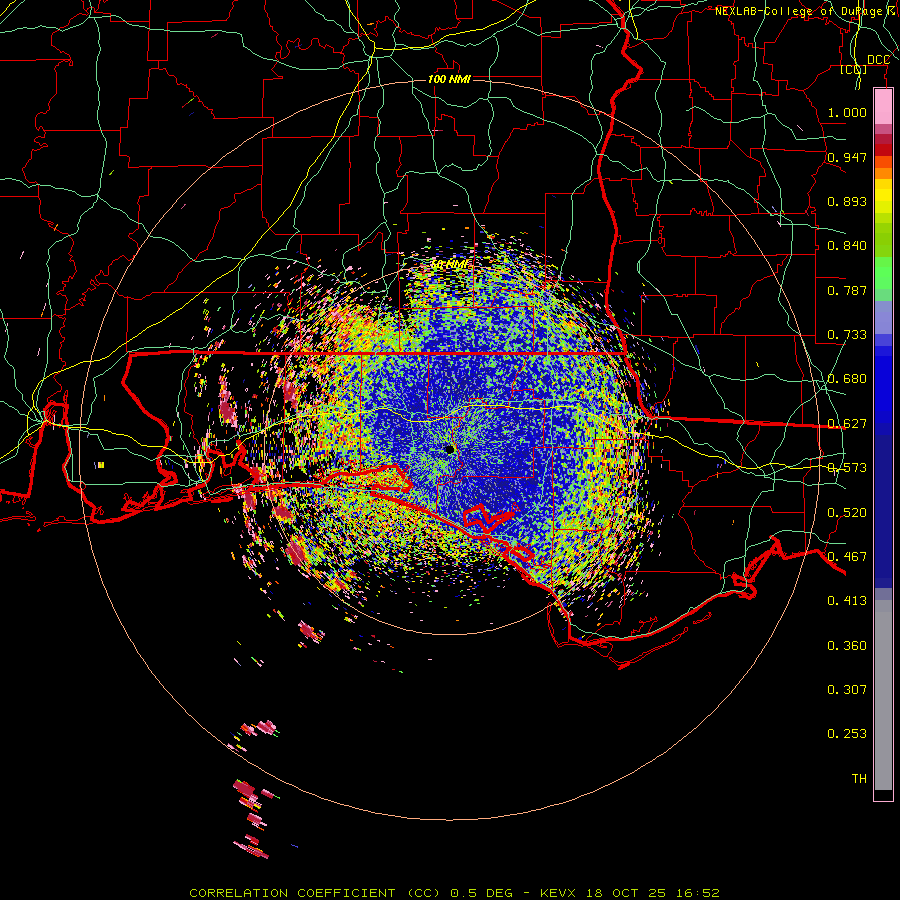The height and width of the screenshot is (900, 900).
Task: Click the black radar site dot
Action: click(449, 449)
